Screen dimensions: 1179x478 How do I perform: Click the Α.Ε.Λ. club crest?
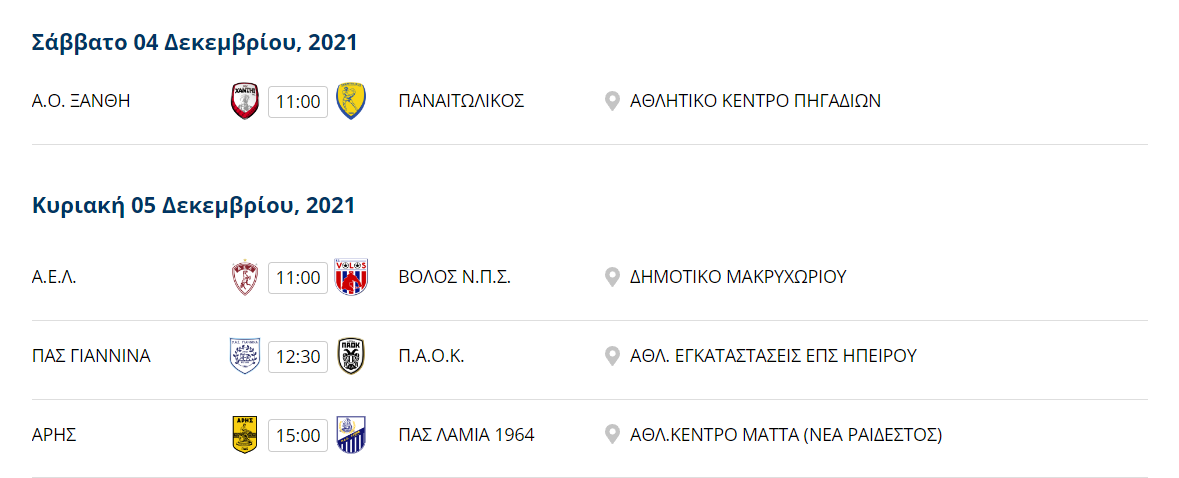tap(244, 277)
